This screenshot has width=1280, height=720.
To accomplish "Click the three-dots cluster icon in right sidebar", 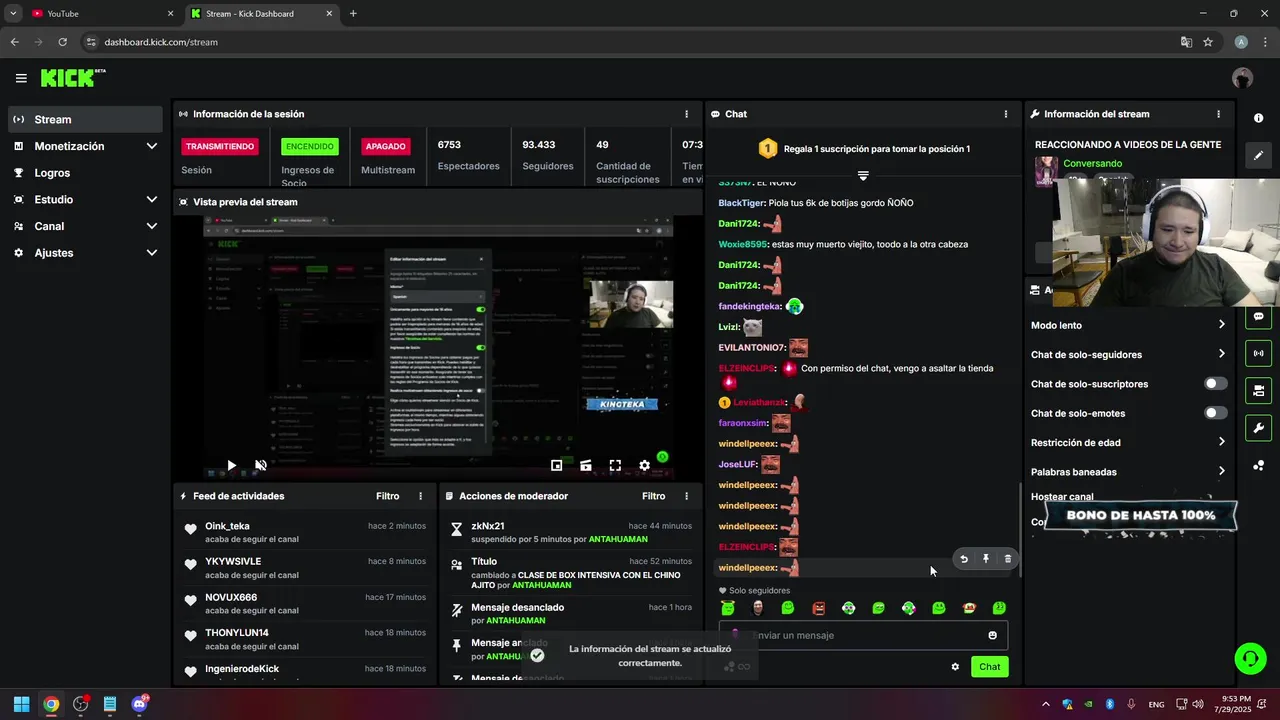I will [1258, 465].
